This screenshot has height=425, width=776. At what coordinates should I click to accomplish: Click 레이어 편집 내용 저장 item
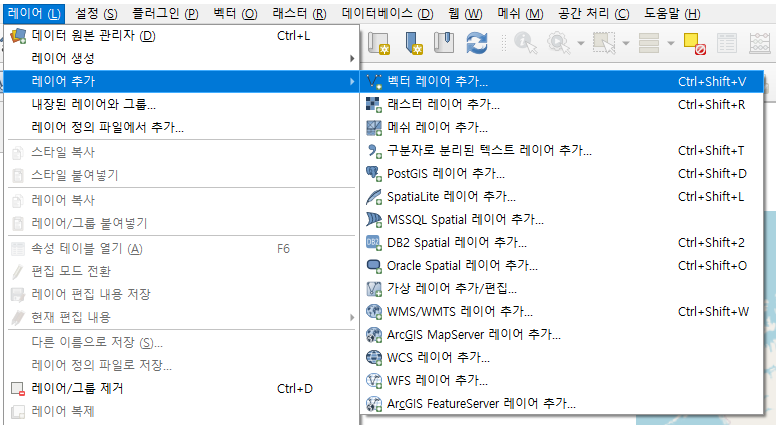(x=181, y=294)
